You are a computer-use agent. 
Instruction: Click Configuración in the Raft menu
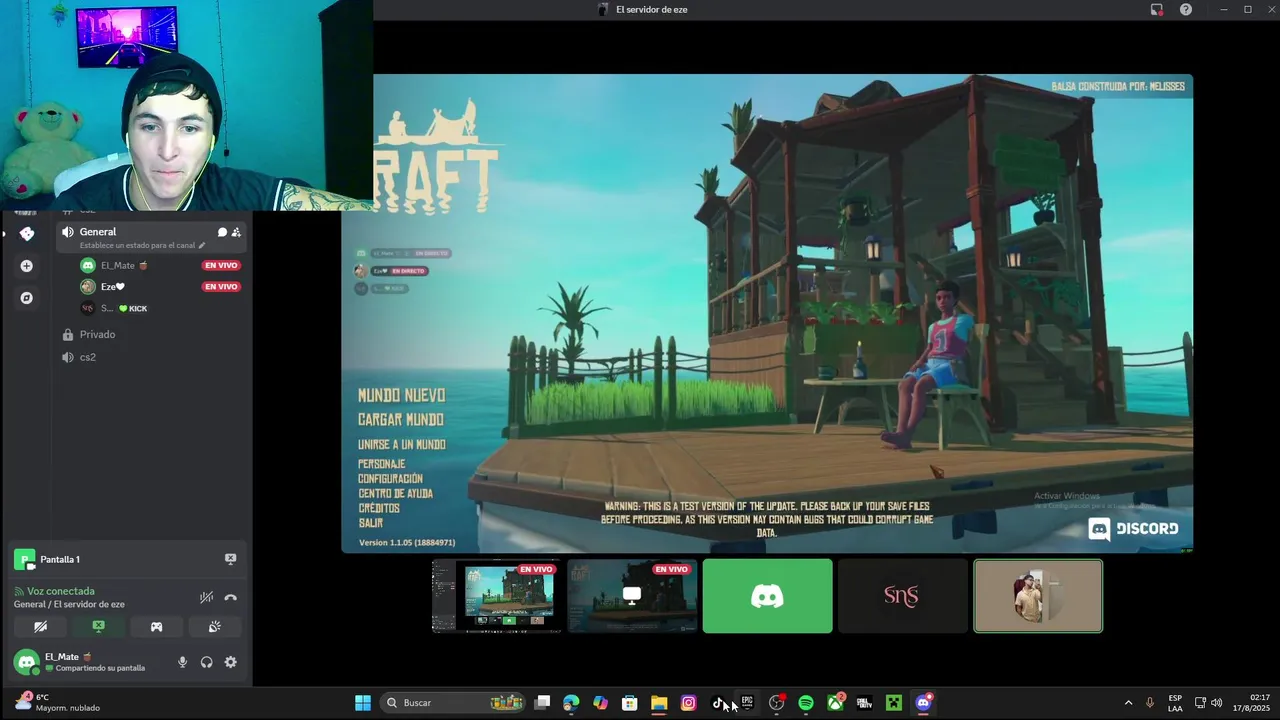(391, 479)
